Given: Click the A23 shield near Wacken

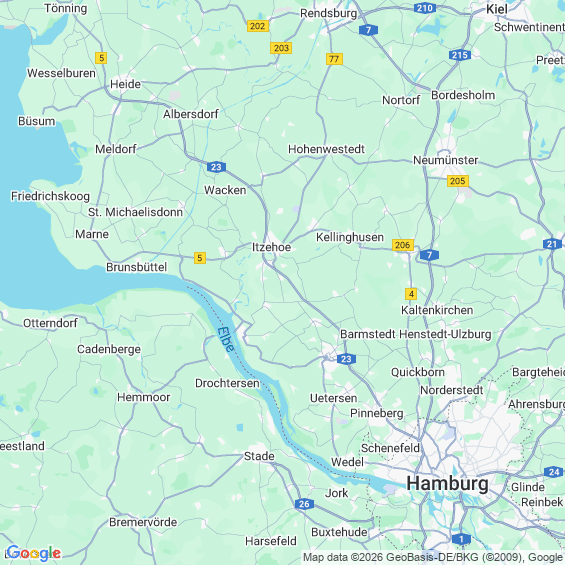Looking at the screenshot, I should point(216,167).
